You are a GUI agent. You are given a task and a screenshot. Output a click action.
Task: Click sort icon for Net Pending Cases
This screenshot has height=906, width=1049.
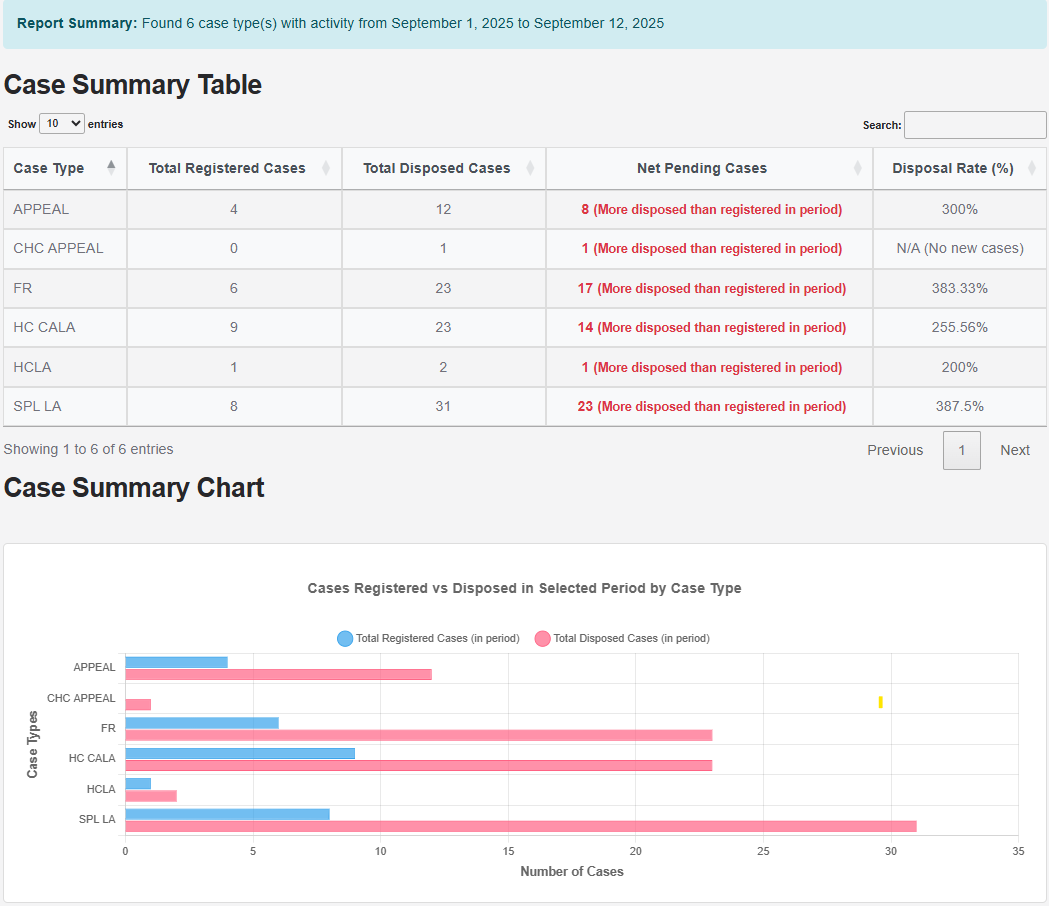coord(857,168)
